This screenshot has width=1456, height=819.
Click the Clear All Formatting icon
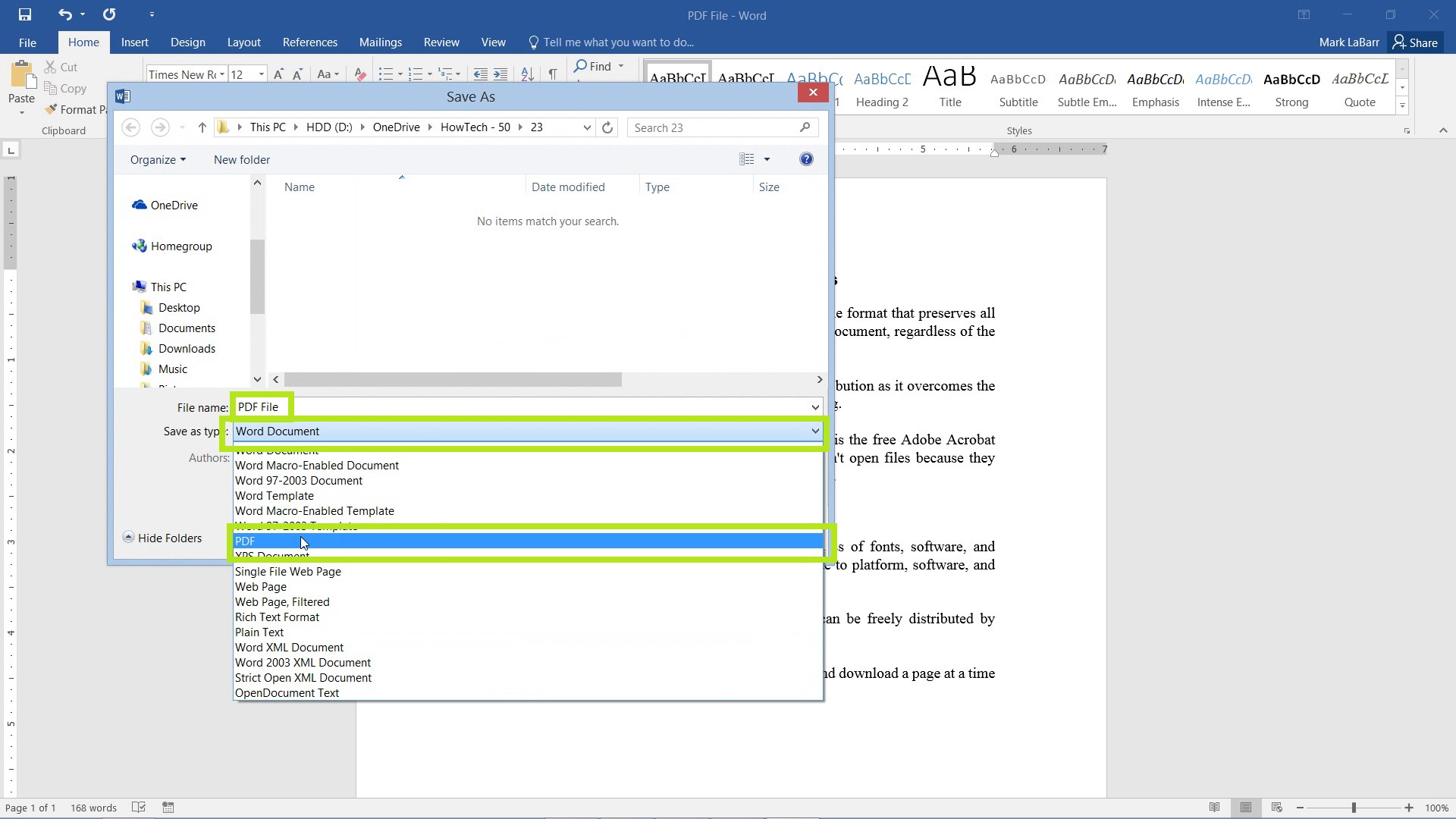coord(359,74)
